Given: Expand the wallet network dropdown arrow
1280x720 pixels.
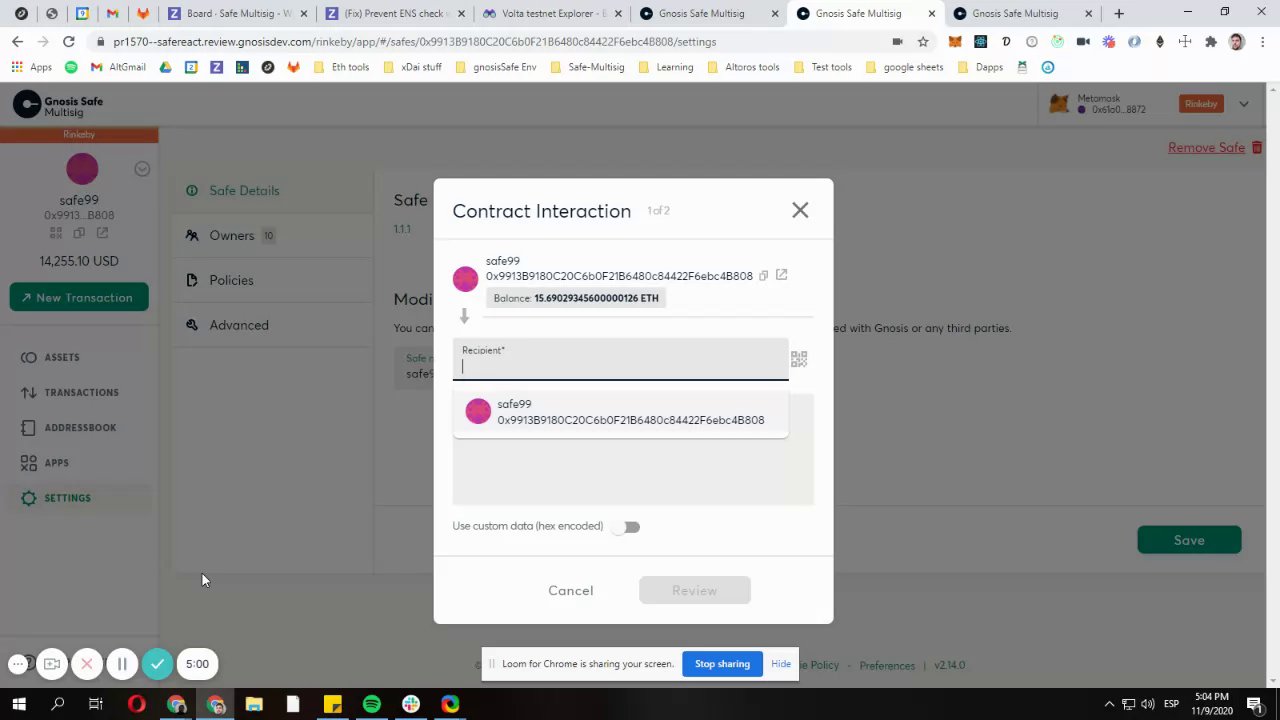Looking at the screenshot, I should [x=1244, y=104].
